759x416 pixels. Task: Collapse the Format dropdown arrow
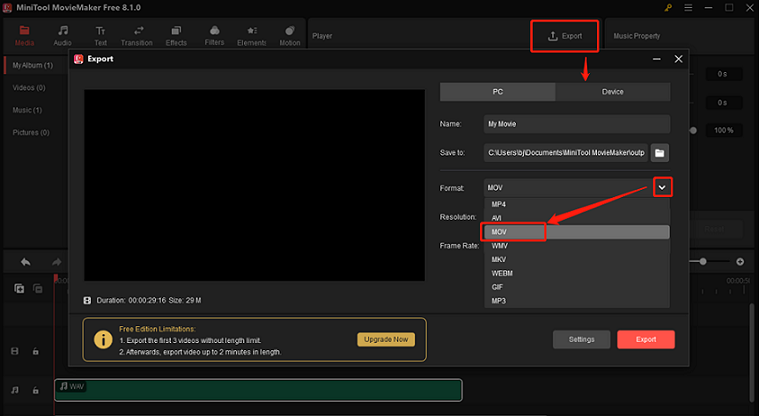662,187
